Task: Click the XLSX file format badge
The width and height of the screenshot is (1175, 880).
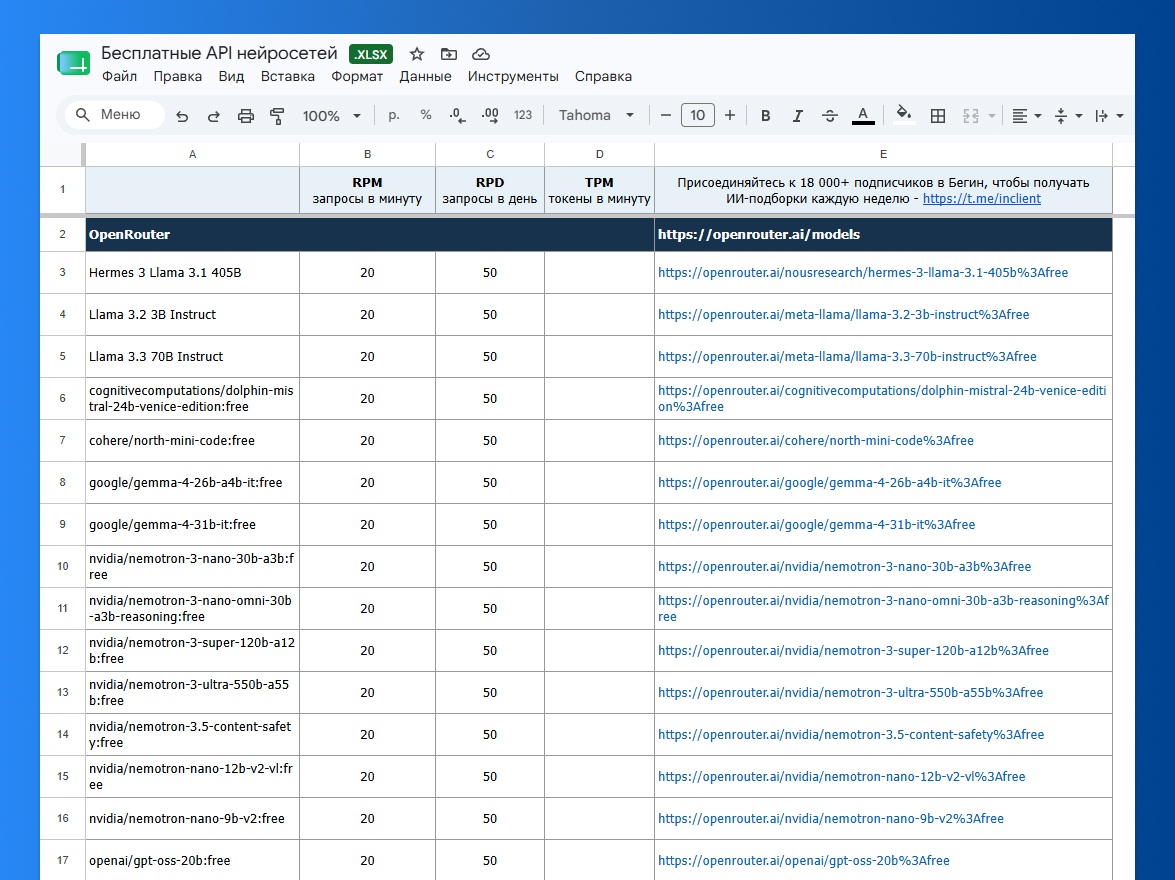Action: click(x=371, y=54)
